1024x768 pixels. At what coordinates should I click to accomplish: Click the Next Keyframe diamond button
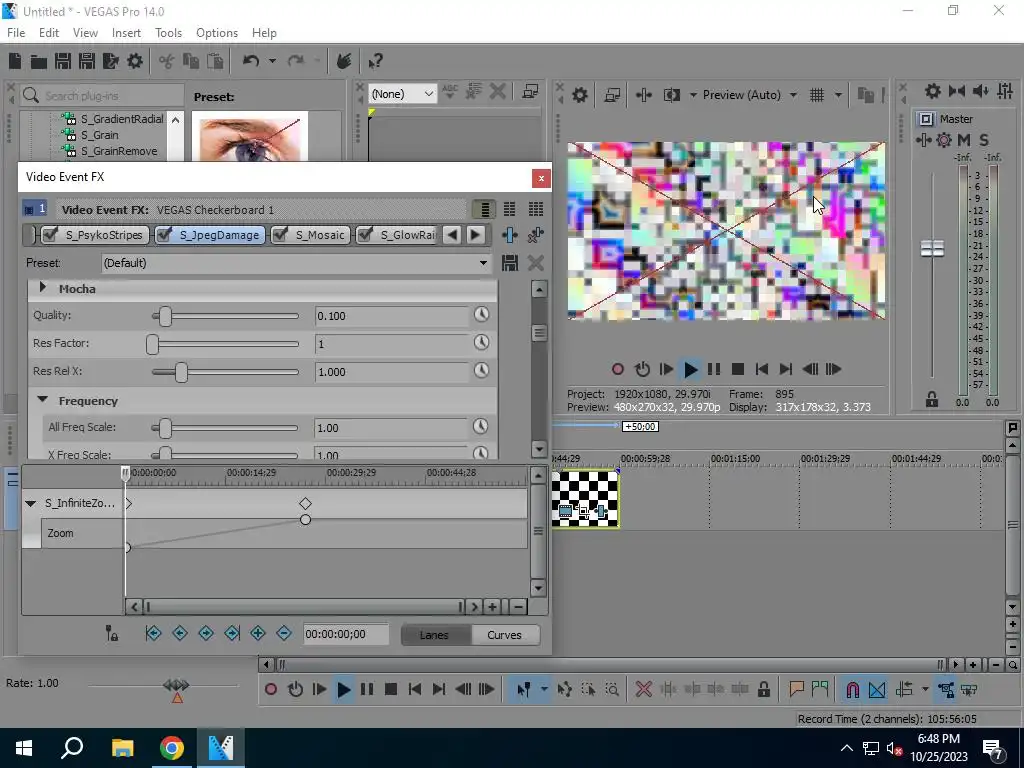206,633
